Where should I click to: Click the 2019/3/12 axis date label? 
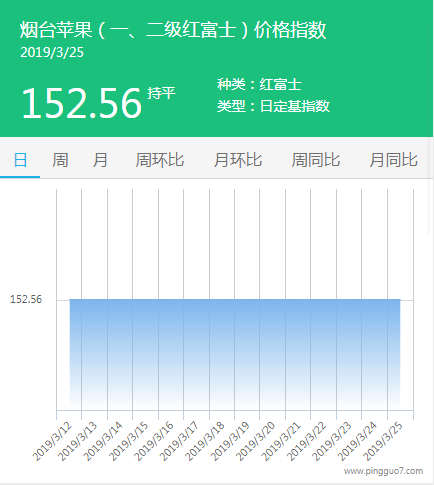(x=52, y=442)
